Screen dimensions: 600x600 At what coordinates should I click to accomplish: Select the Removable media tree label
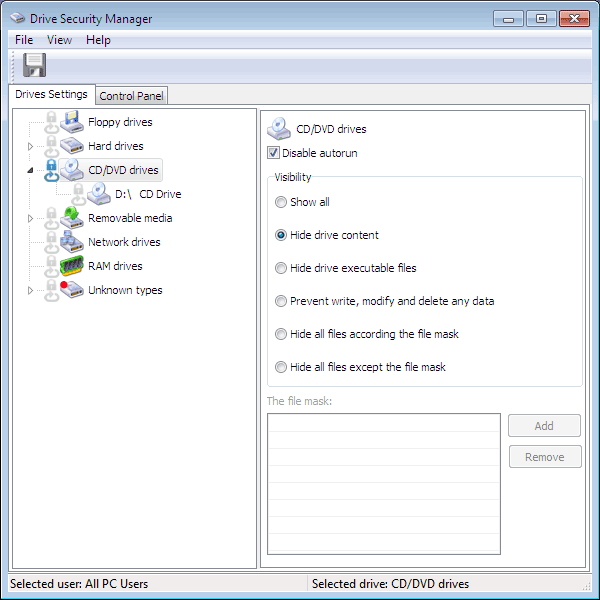pos(130,218)
